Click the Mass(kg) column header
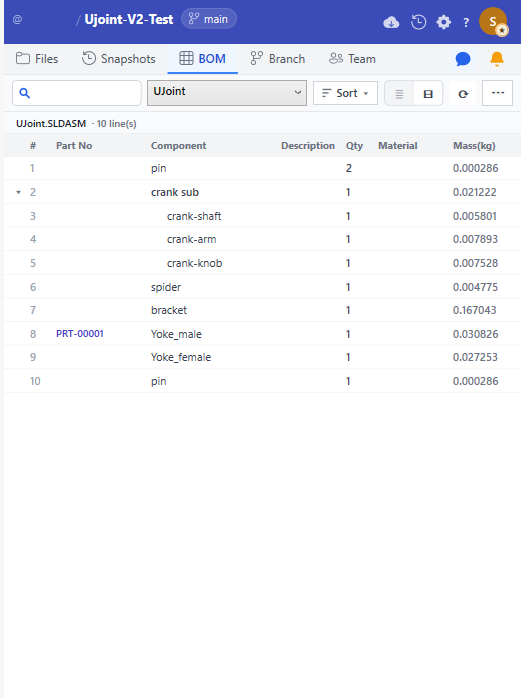The width and height of the screenshot is (521, 698). point(474,146)
